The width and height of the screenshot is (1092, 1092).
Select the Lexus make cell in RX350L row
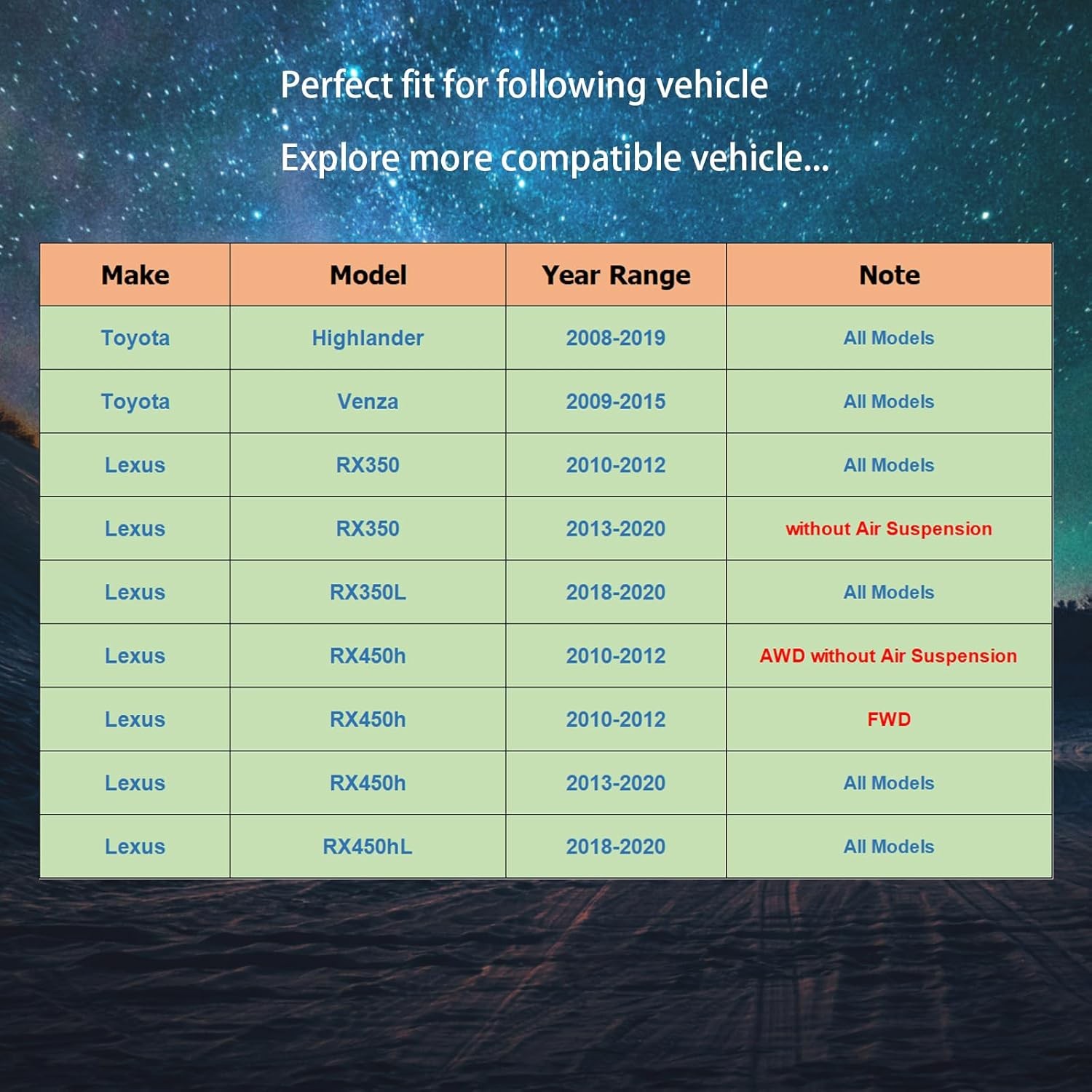coord(135,592)
